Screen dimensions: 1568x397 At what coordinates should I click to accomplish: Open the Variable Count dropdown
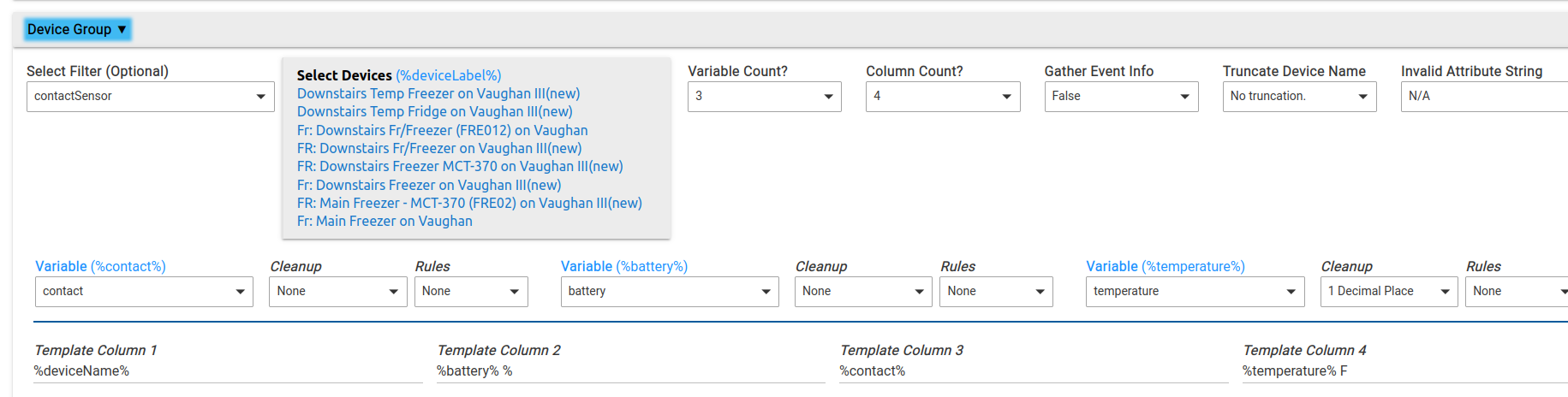(765, 97)
